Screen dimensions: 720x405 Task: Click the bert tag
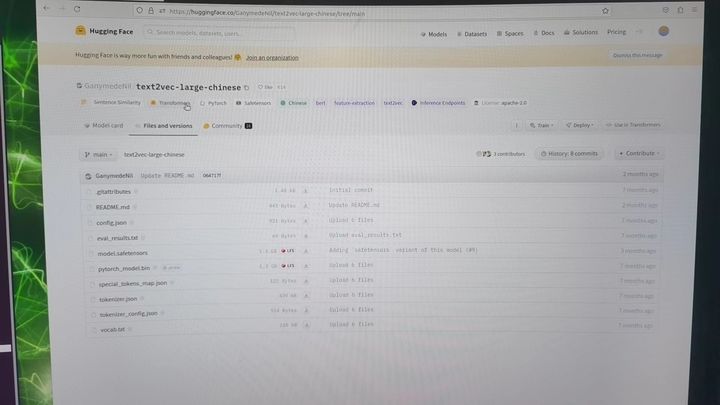321,103
